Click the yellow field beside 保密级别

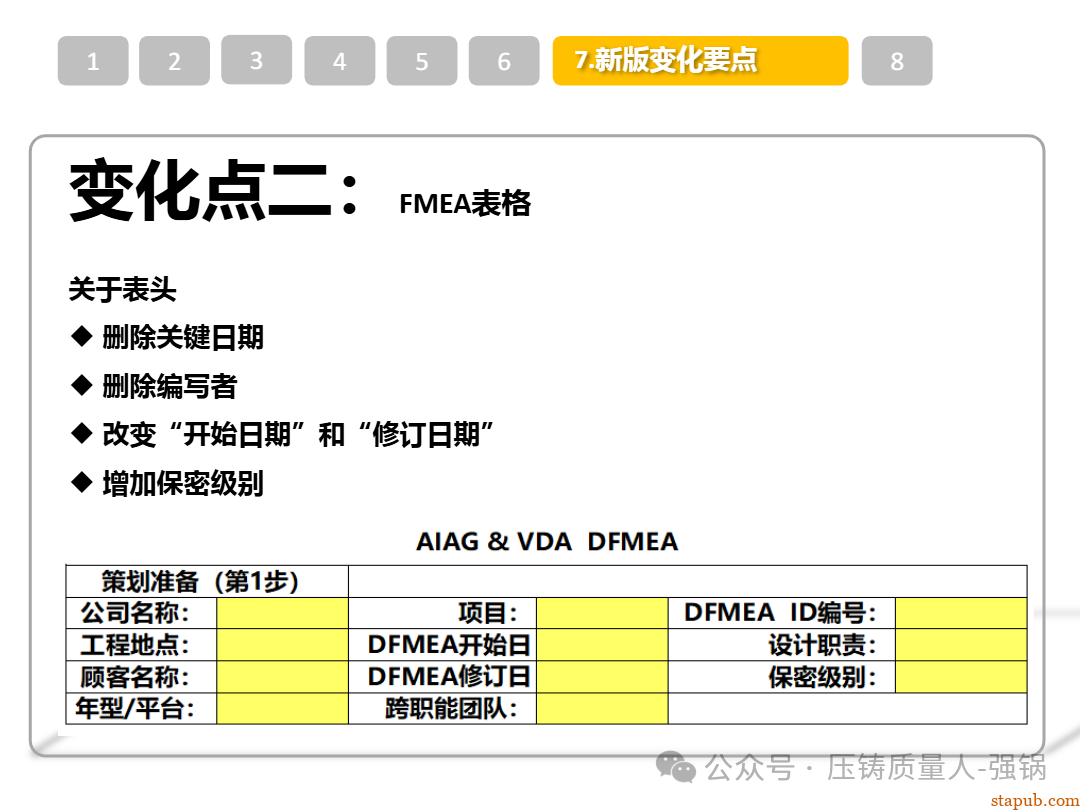(961, 676)
